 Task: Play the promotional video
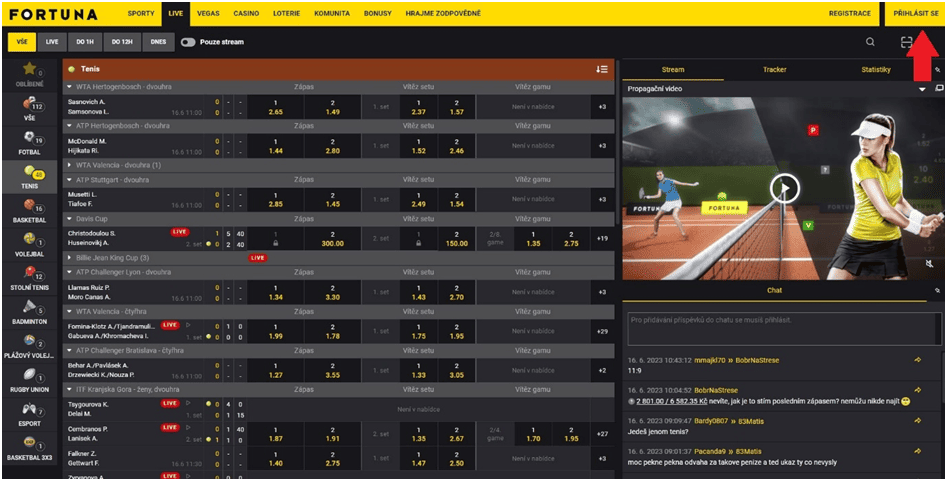785,189
